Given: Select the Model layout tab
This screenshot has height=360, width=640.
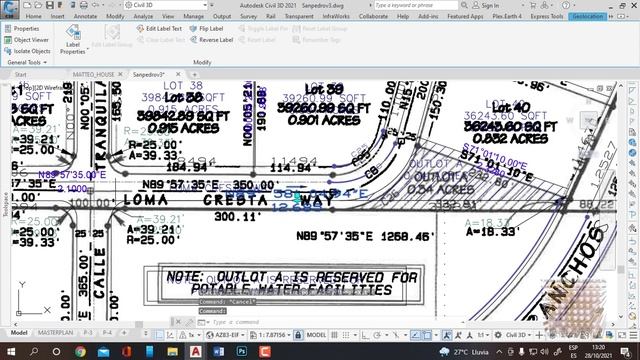Looking at the screenshot, I should [19, 333].
